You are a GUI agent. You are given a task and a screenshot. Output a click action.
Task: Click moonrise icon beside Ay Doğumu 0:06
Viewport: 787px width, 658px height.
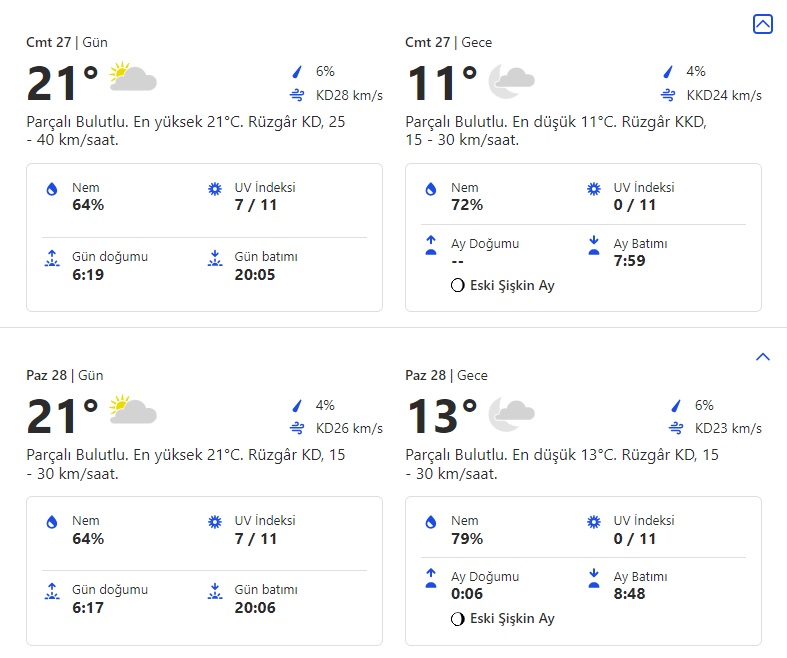click(x=431, y=578)
